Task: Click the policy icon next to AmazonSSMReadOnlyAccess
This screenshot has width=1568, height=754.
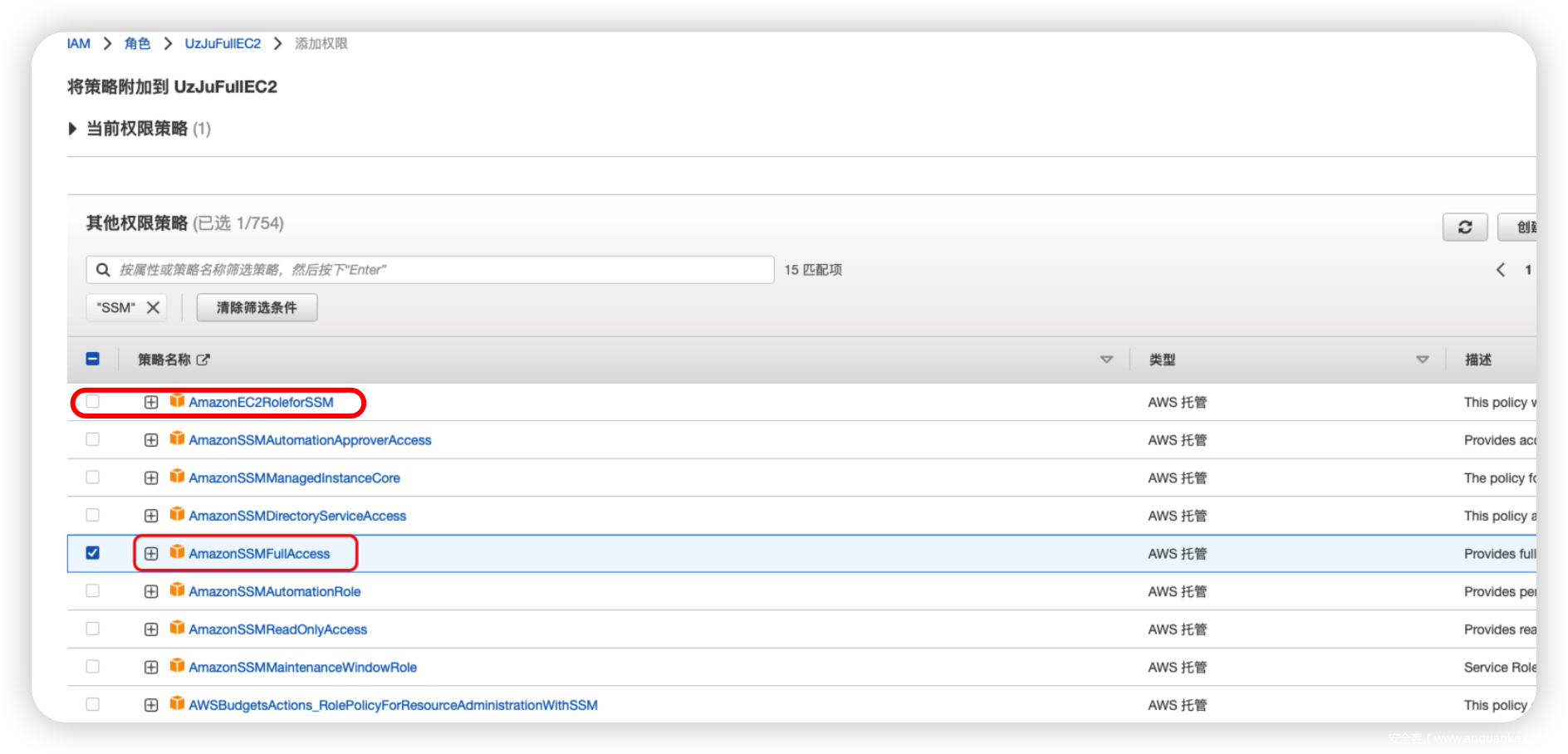Action: (x=177, y=629)
